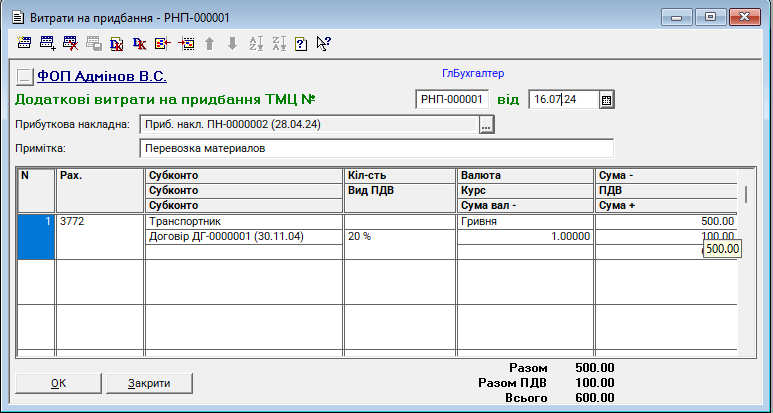Click the delete row icon with red X
The height and width of the screenshot is (413, 773).
70,43
